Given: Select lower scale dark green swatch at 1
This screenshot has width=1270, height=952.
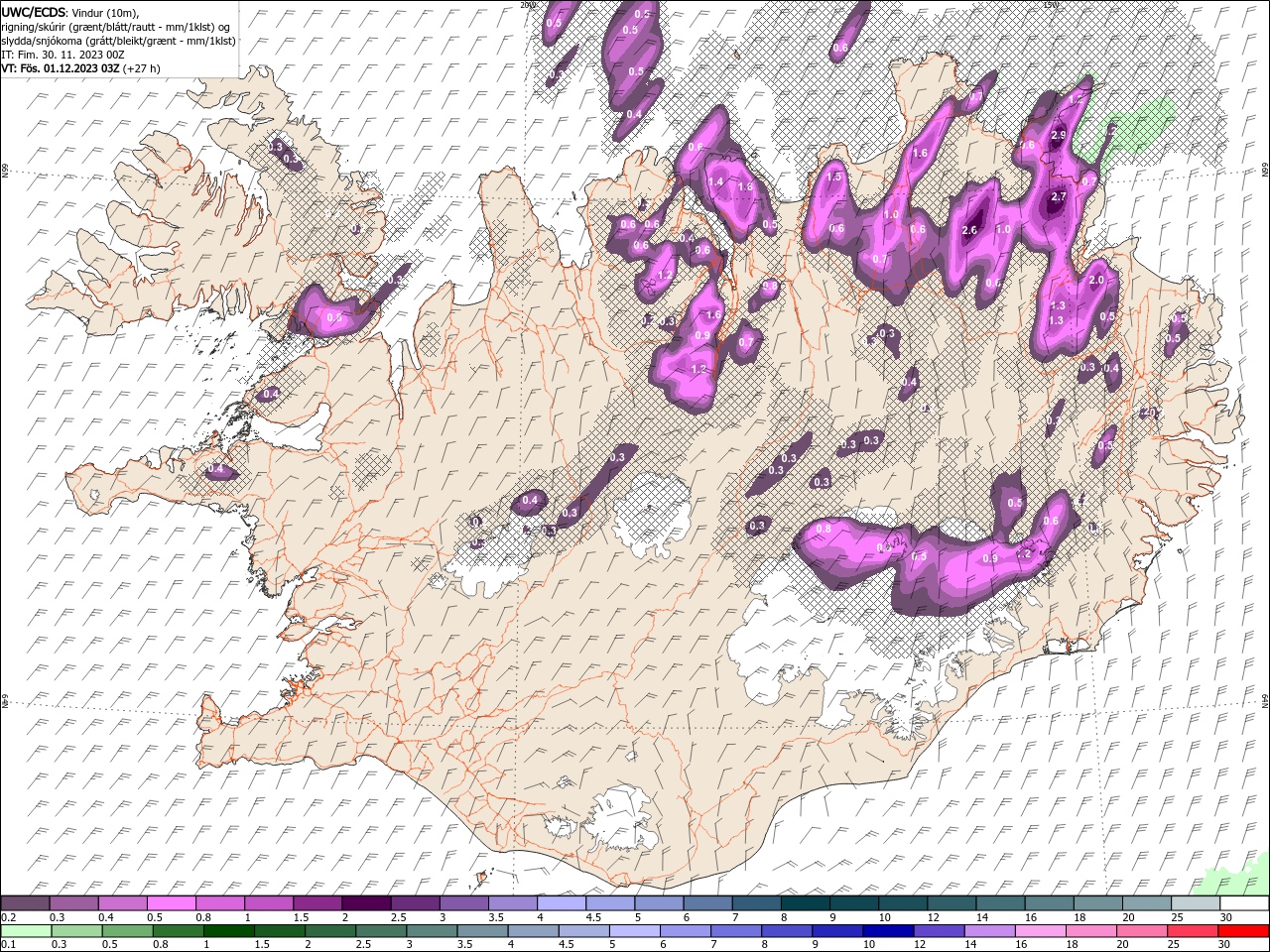Looking at the screenshot, I should (229, 931).
